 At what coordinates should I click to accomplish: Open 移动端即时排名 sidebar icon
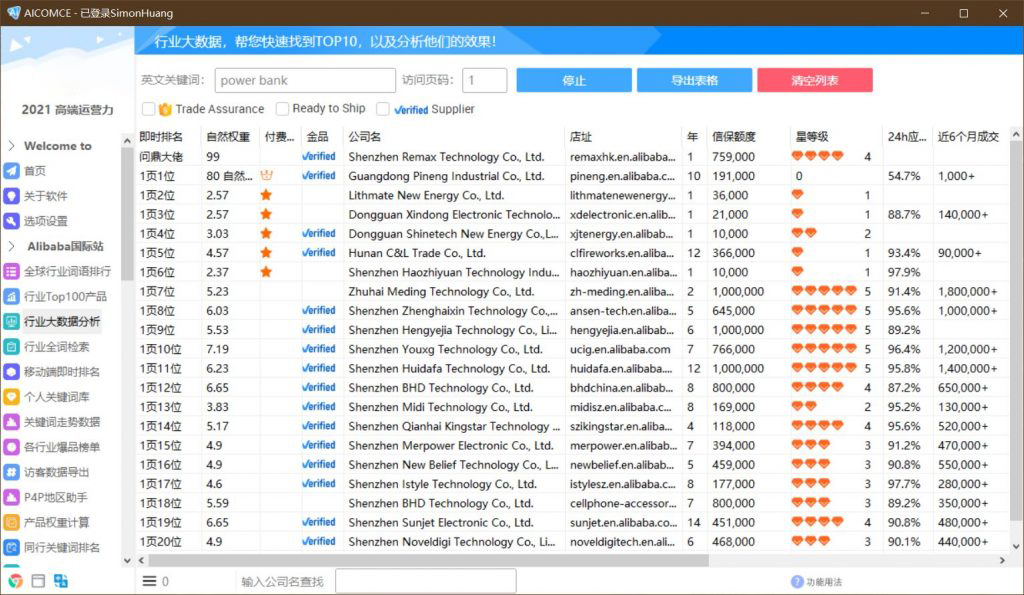click(x=11, y=372)
